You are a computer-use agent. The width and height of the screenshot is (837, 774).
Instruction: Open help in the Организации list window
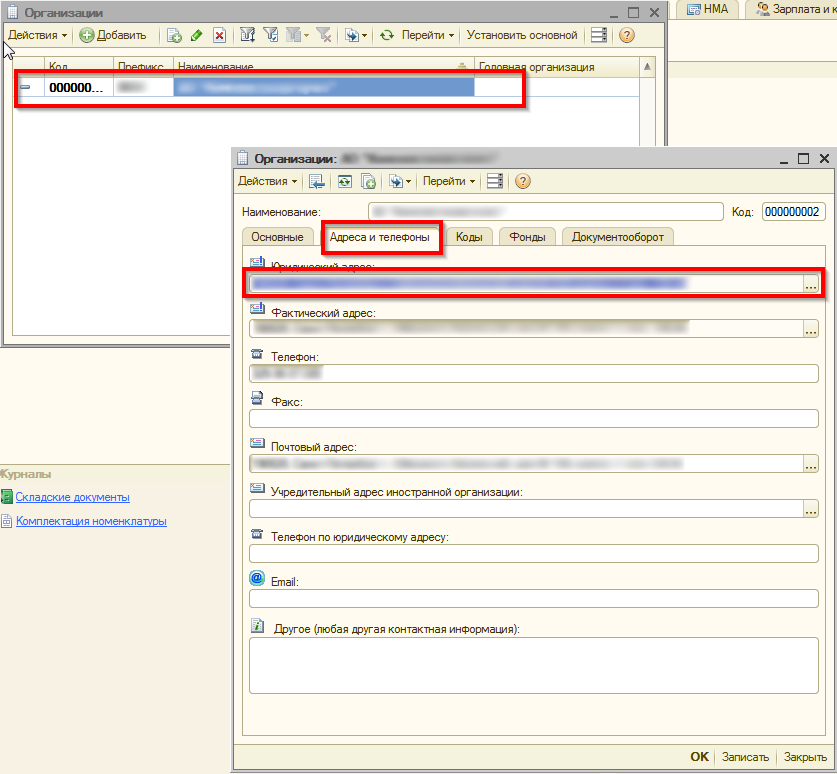627,35
